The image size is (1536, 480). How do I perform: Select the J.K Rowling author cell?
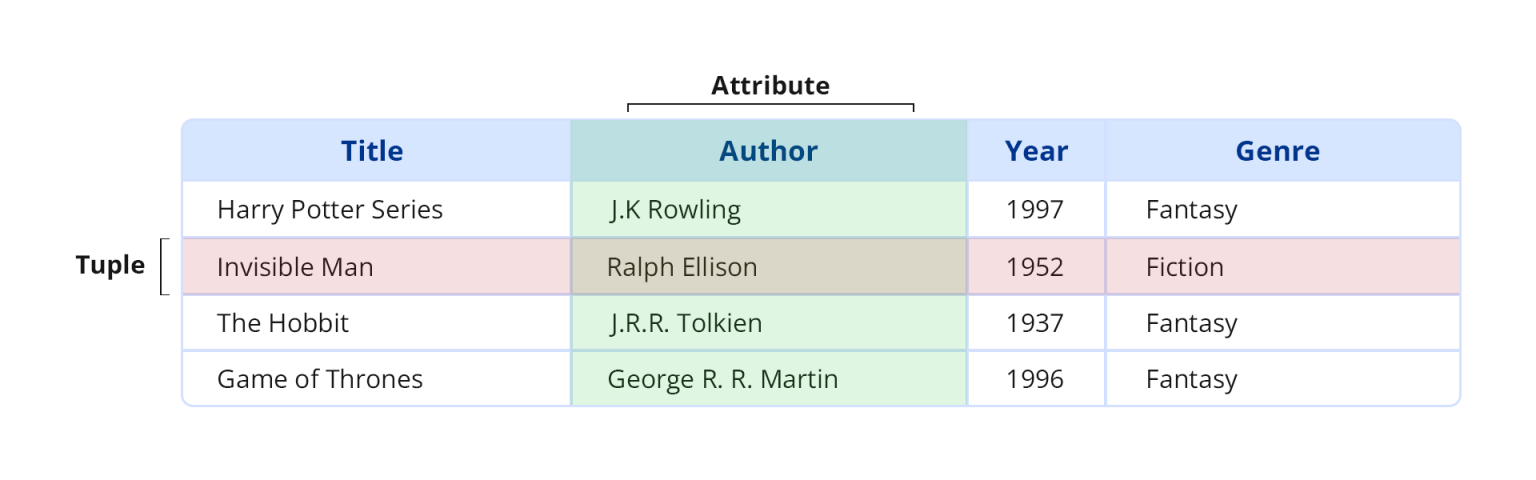tap(675, 210)
